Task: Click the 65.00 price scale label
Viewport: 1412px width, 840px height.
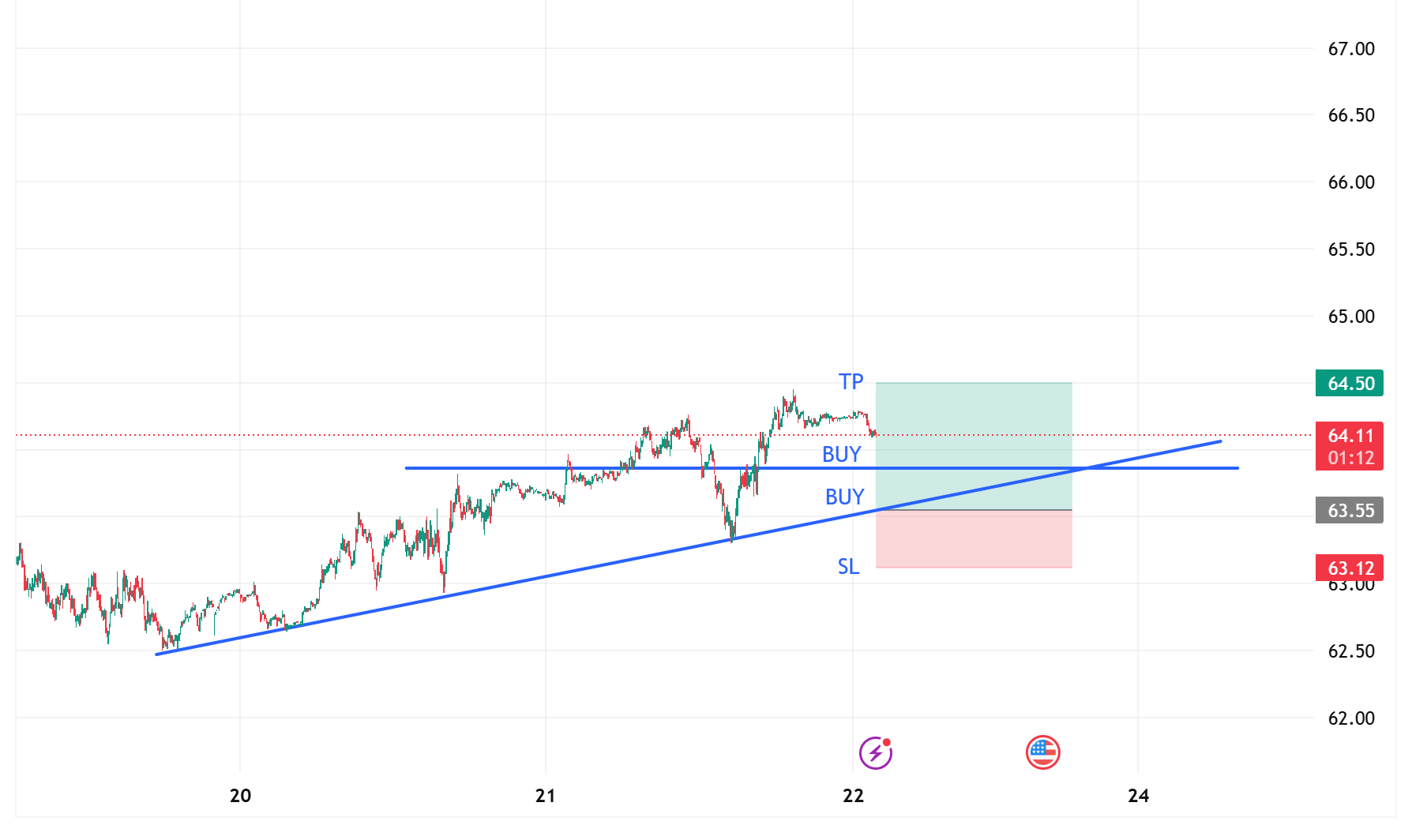Action: coord(1351,317)
